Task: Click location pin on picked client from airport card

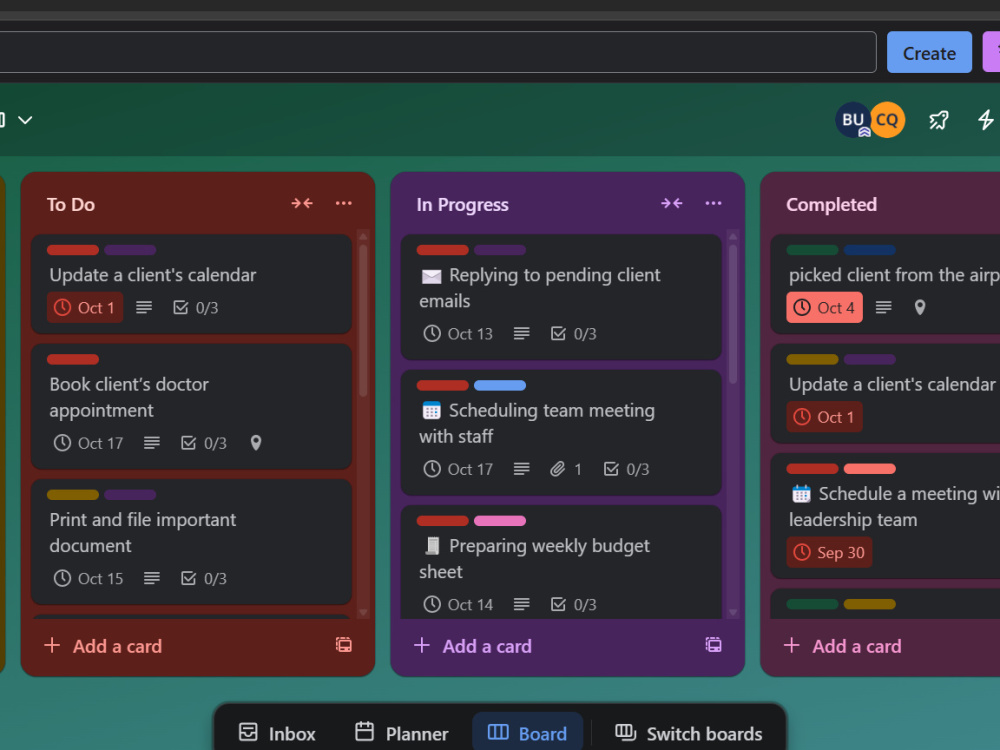Action: coord(920,307)
